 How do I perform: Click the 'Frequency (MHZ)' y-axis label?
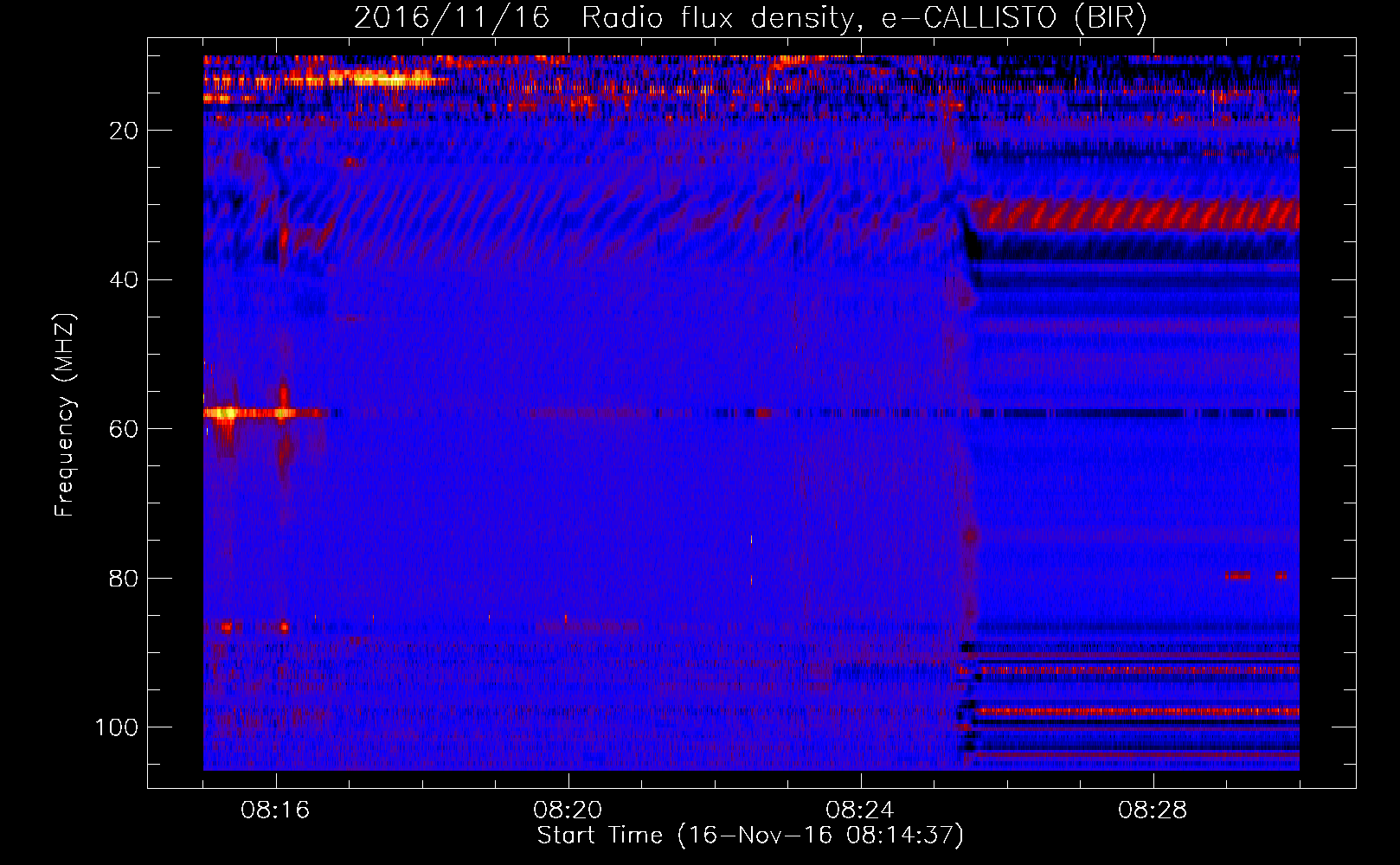tap(65, 415)
